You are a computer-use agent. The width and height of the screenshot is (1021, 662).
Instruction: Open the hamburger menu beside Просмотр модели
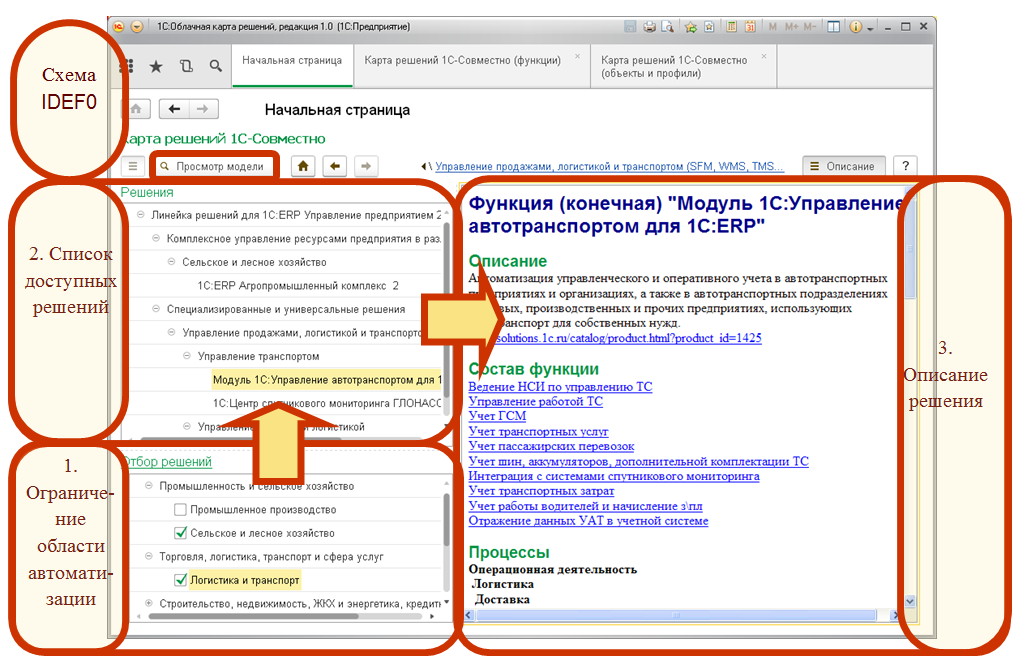tap(133, 166)
